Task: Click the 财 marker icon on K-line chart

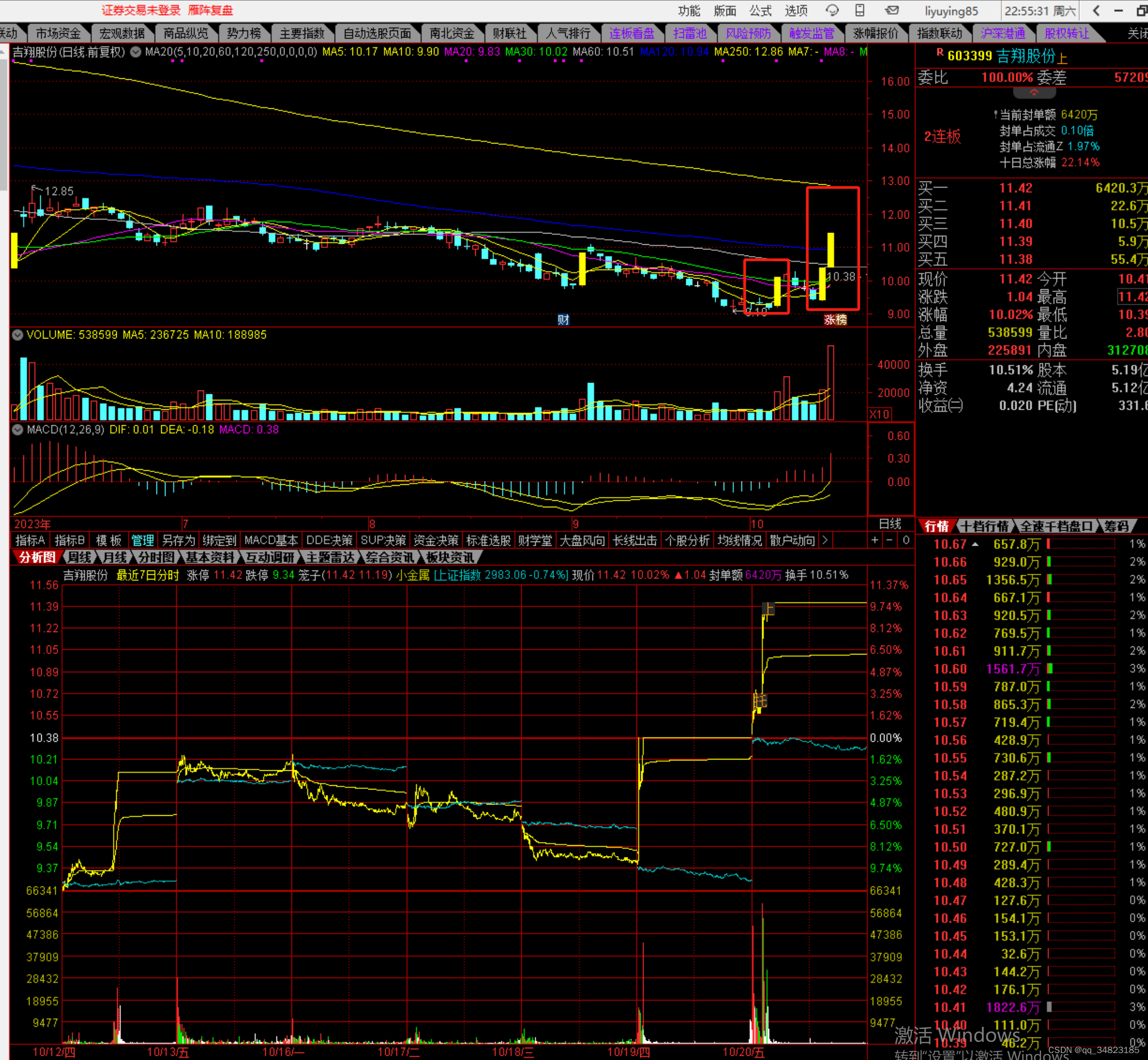Action: point(563,319)
